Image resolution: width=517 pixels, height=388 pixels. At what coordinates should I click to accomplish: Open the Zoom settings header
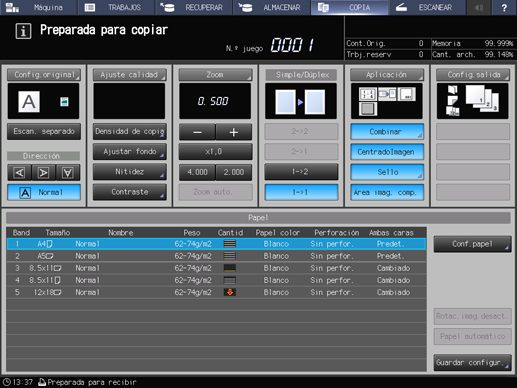coord(215,75)
